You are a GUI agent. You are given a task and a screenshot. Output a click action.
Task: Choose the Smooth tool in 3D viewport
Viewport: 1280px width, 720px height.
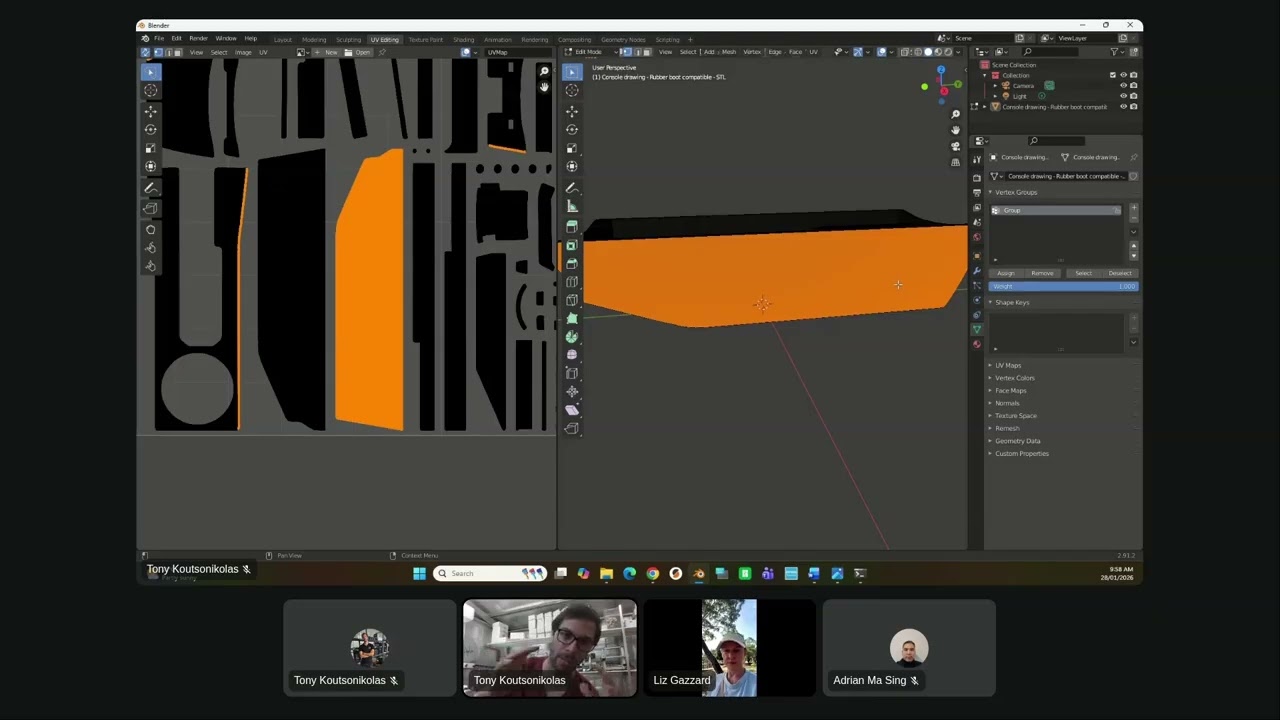[572, 354]
